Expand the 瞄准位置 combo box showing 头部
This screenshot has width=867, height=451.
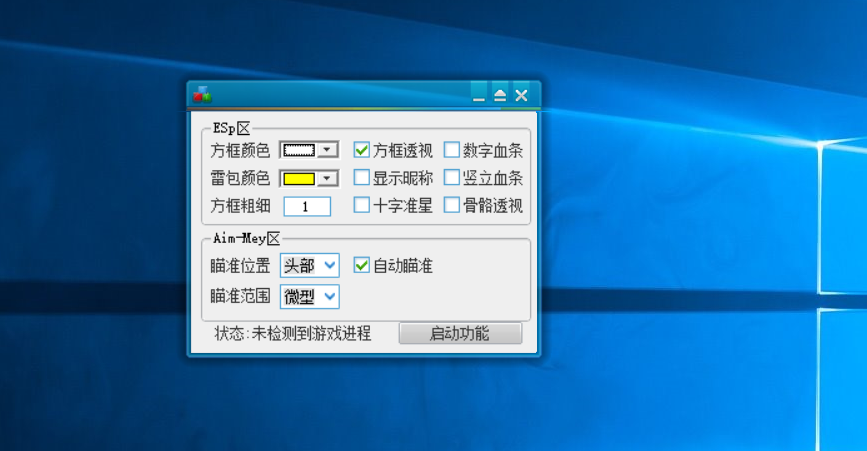330,265
